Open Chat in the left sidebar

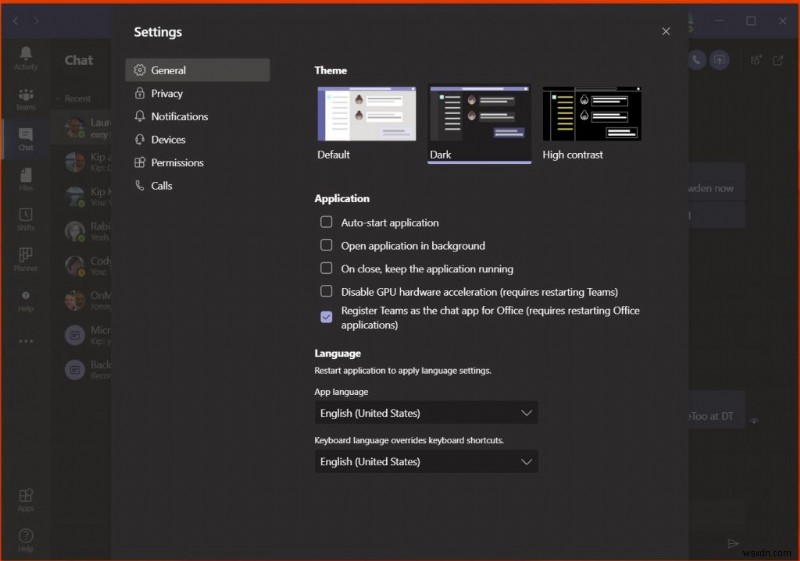pos(26,139)
